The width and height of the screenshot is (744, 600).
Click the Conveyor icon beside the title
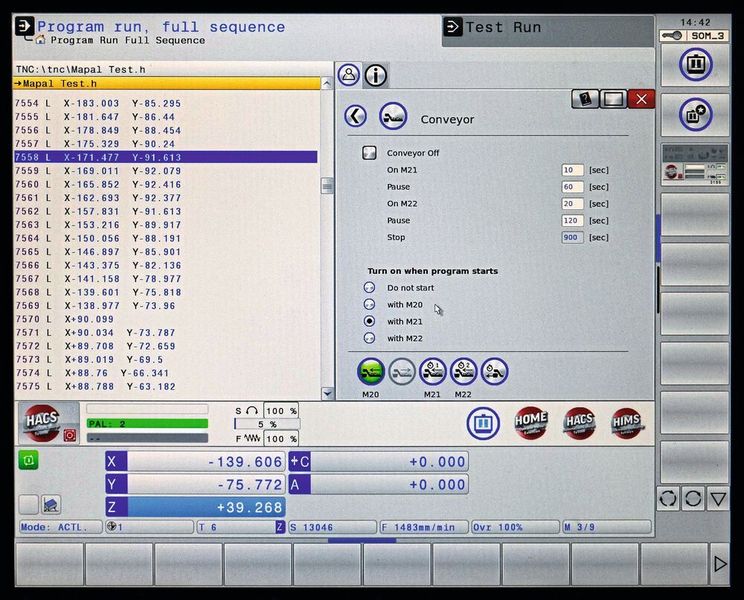click(x=393, y=116)
